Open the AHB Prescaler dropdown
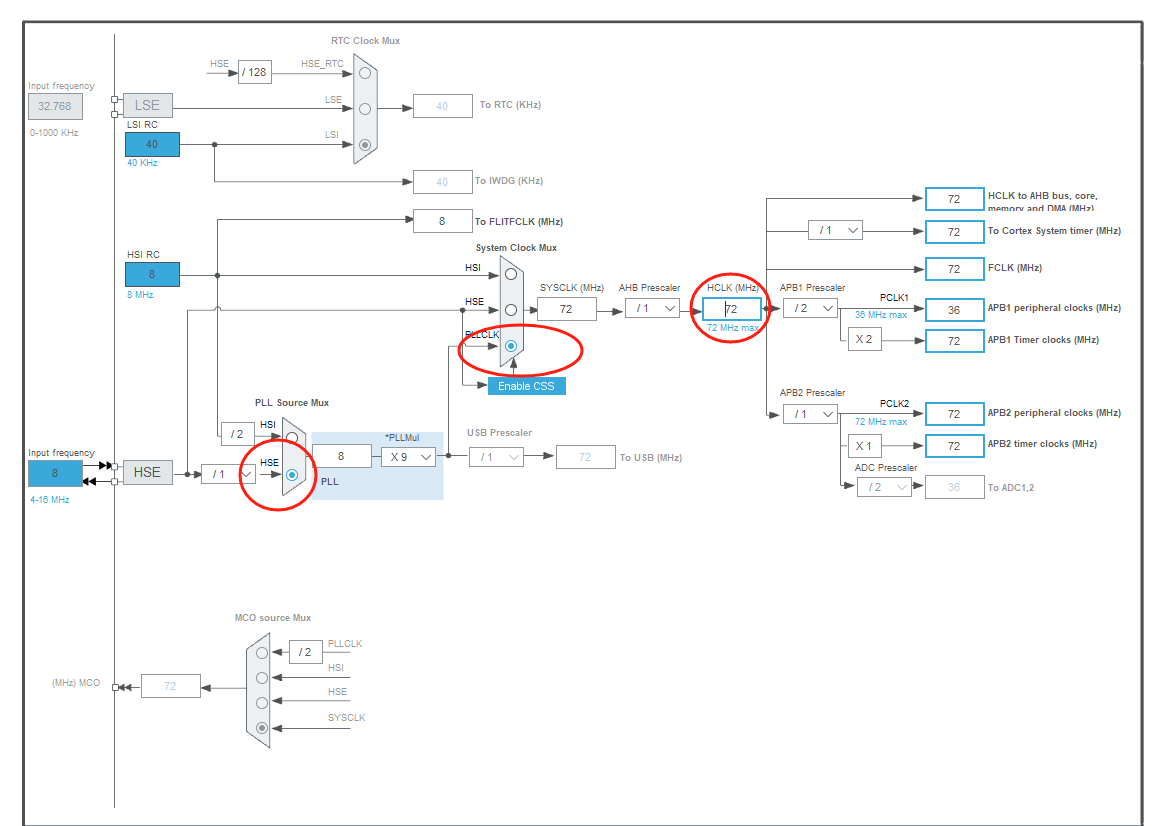The height and width of the screenshot is (826, 1162). click(x=652, y=308)
